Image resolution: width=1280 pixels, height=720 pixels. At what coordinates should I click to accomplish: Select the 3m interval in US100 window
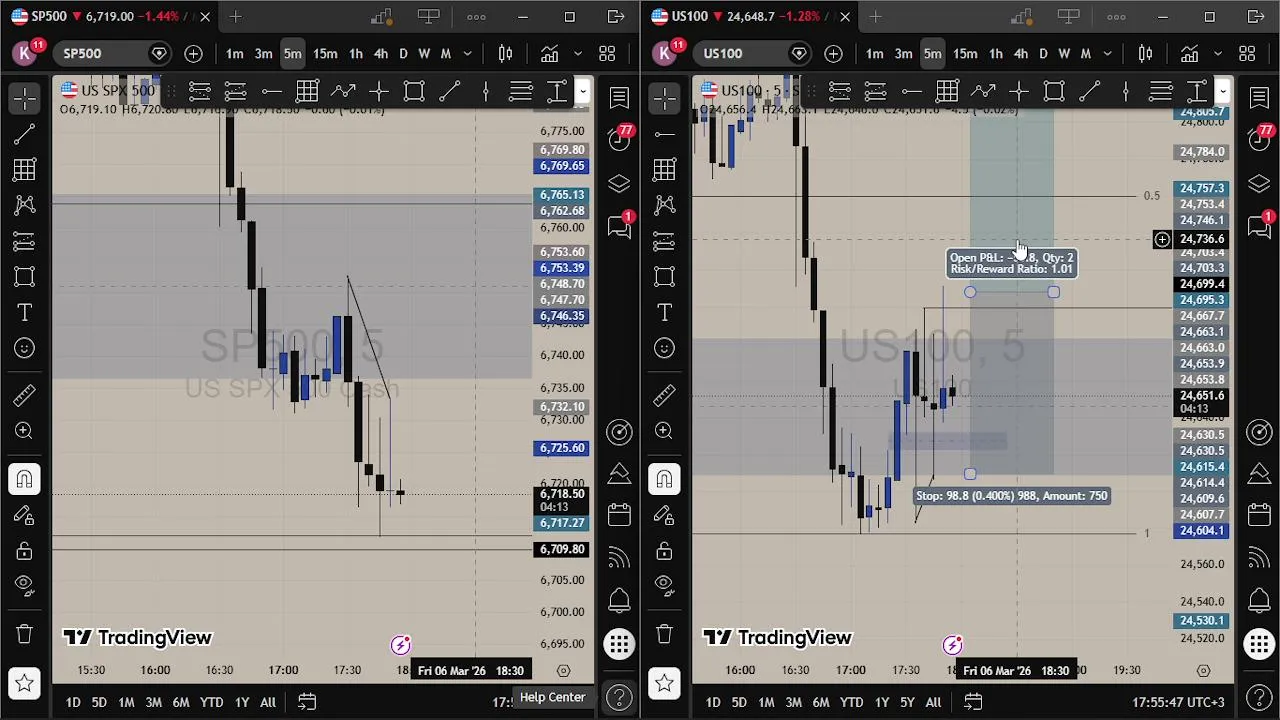coord(903,54)
